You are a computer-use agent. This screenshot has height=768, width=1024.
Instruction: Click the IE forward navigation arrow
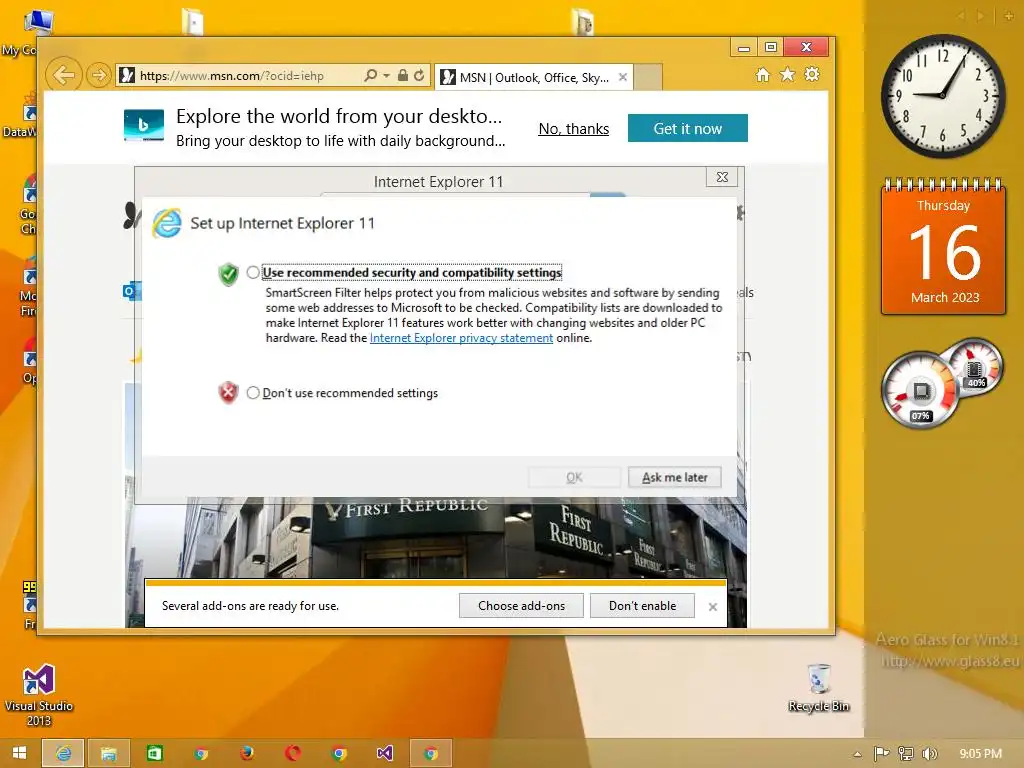(99, 75)
